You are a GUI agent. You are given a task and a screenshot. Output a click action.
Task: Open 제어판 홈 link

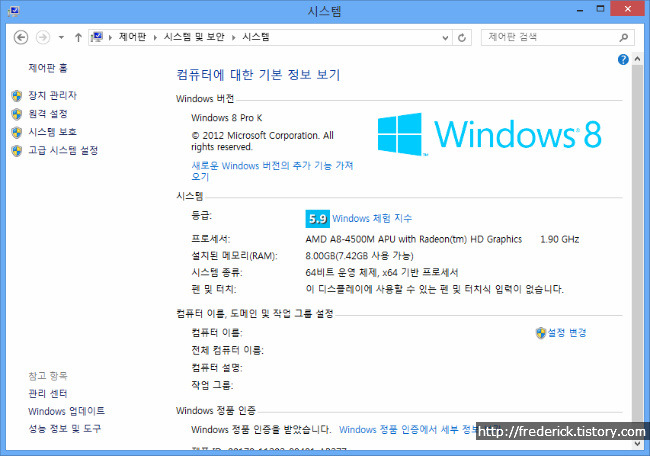pos(48,68)
